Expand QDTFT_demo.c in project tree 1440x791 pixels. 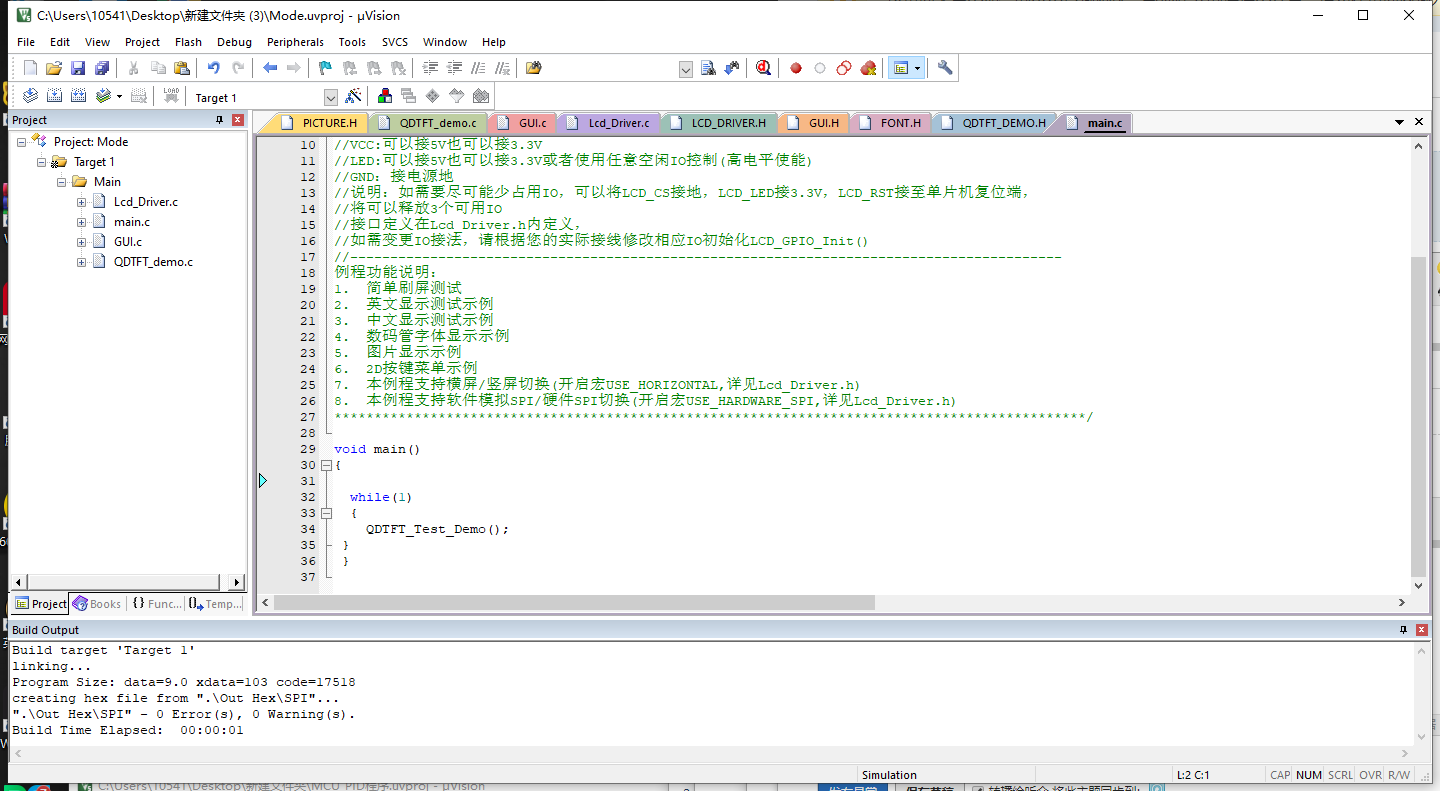tap(81, 262)
